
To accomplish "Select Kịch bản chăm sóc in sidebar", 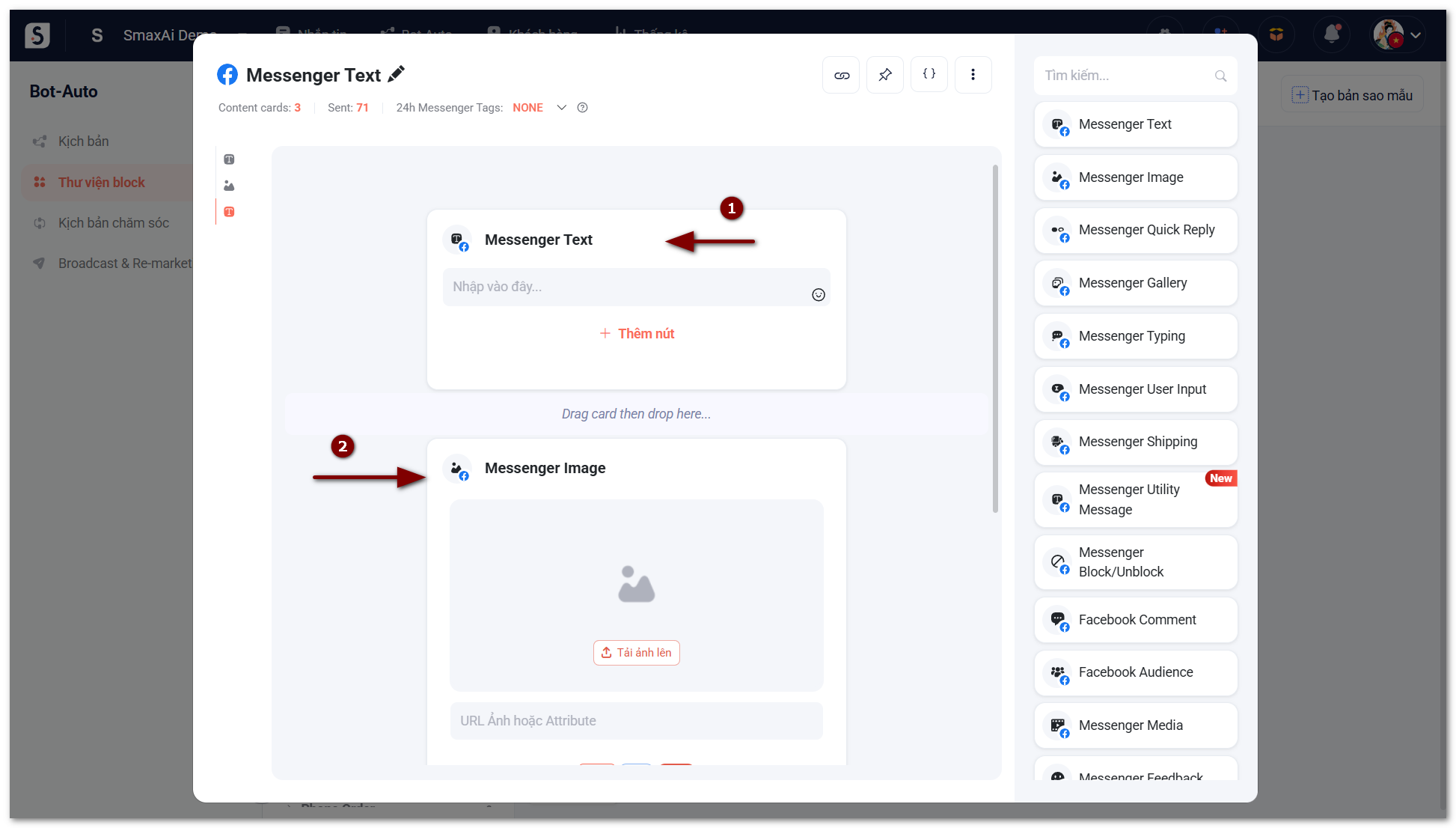I will [114, 223].
